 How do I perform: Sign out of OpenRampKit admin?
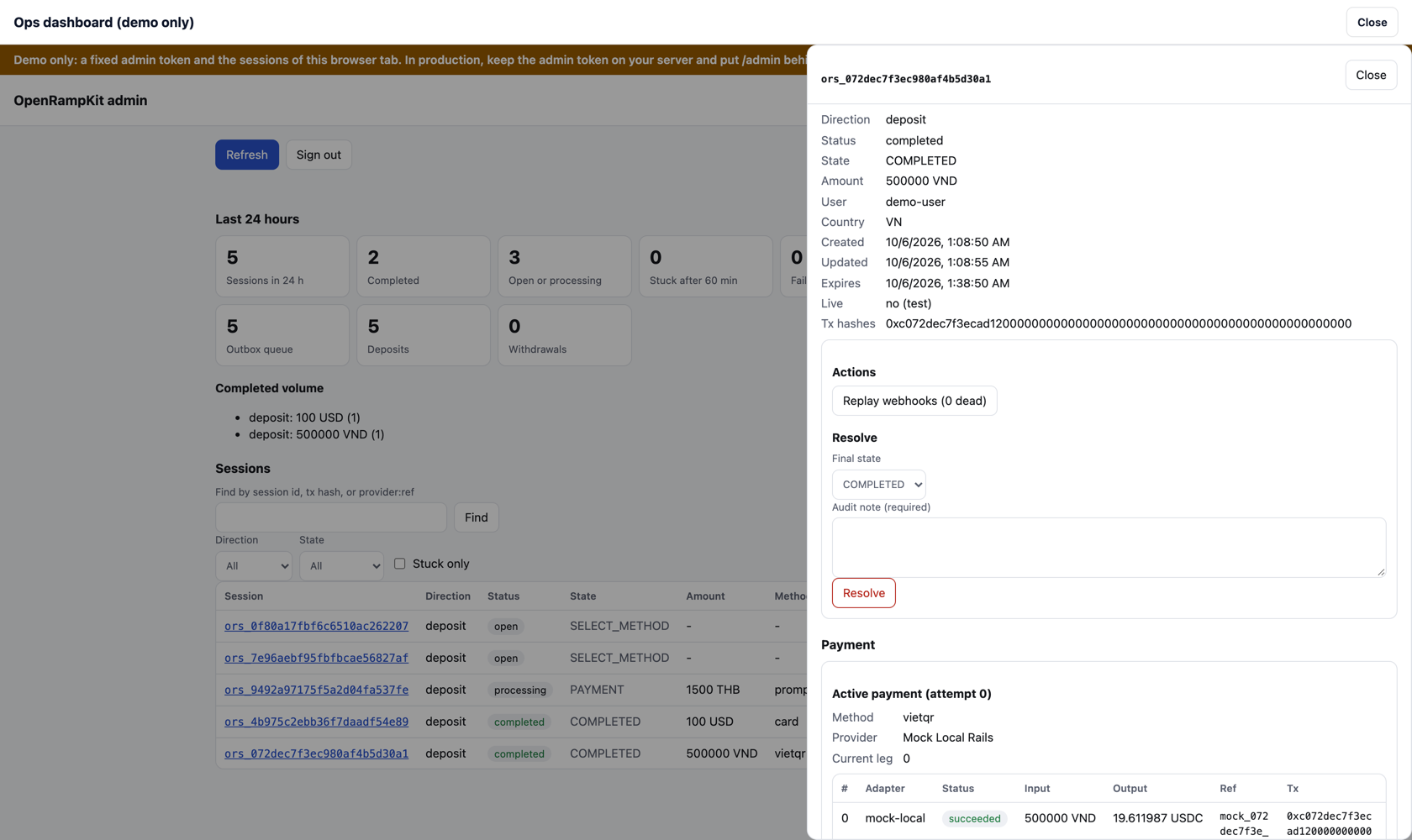click(x=319, y=155)
